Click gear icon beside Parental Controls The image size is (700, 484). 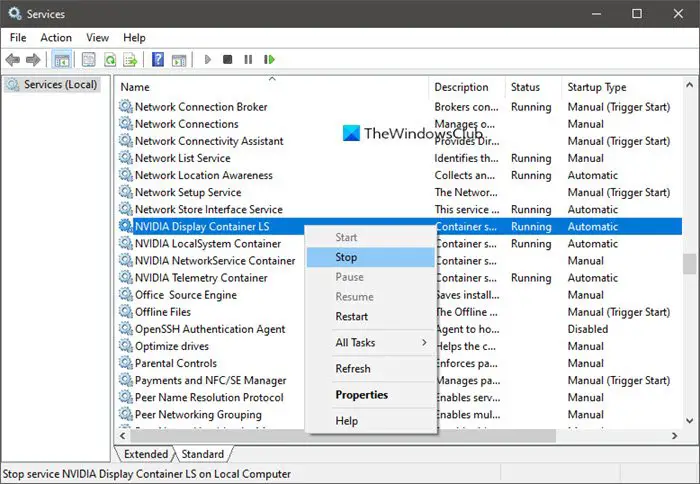(x=125, y=363)
